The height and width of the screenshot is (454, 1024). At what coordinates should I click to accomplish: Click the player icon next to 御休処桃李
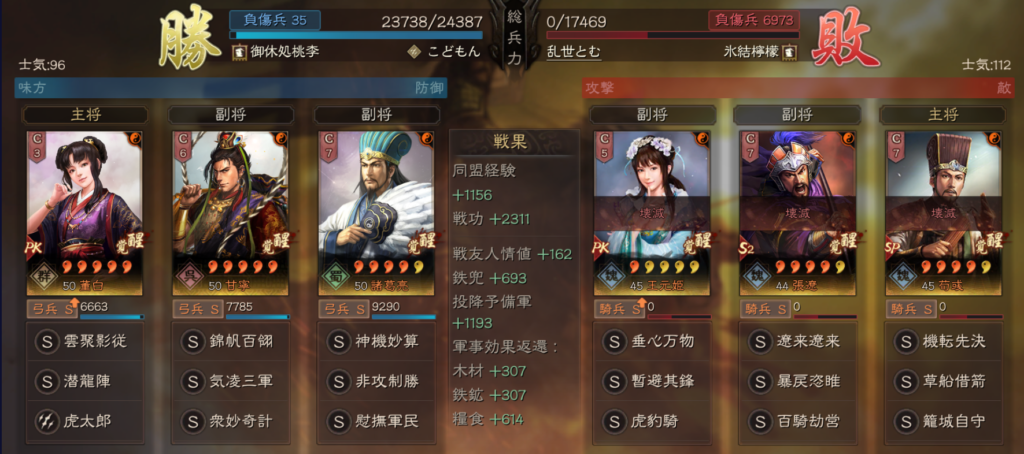[238, 52]
